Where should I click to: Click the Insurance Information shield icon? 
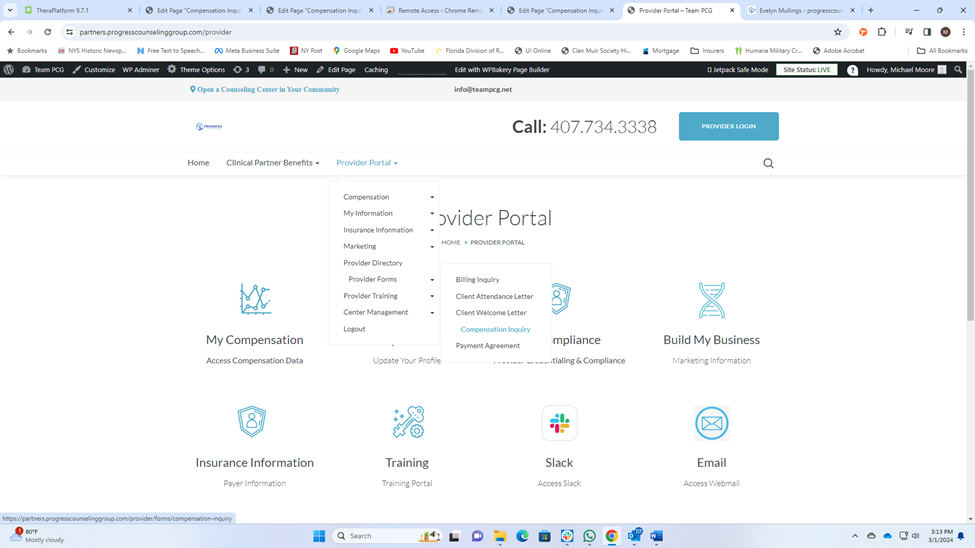point(252,421)
